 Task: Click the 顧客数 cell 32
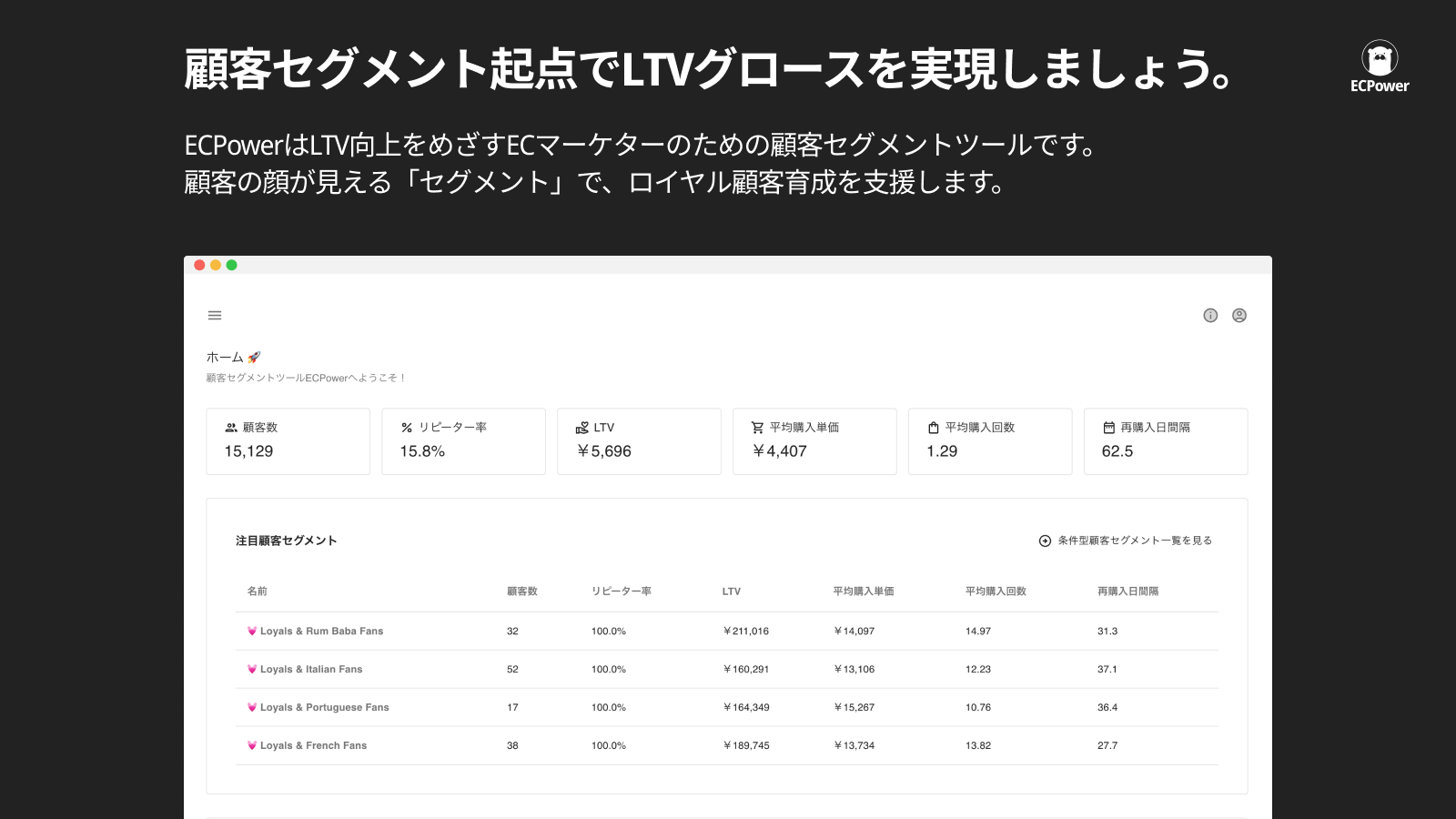[512, 631]
